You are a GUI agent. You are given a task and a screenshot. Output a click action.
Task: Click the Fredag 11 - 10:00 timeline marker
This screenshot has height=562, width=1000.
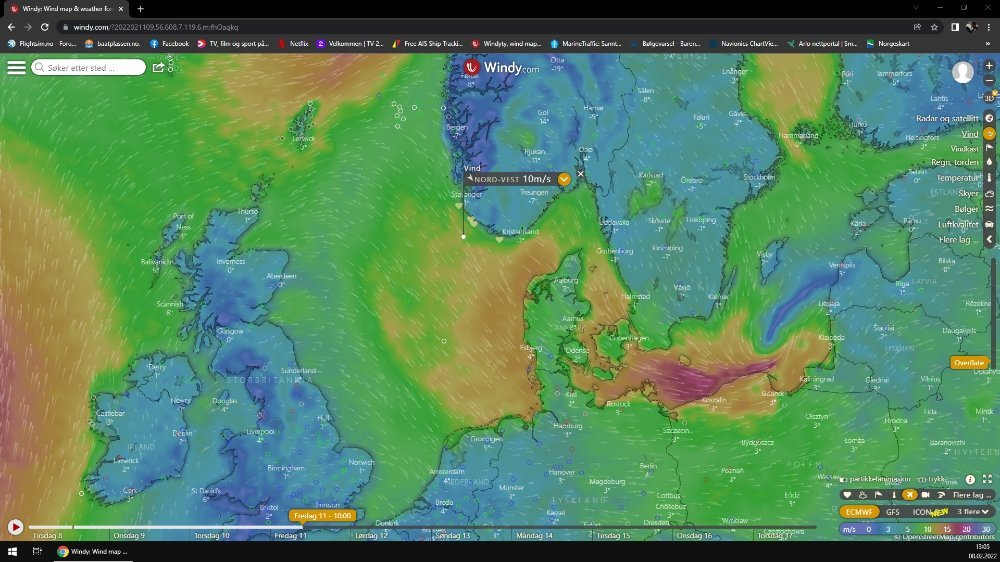click(323, 515)
